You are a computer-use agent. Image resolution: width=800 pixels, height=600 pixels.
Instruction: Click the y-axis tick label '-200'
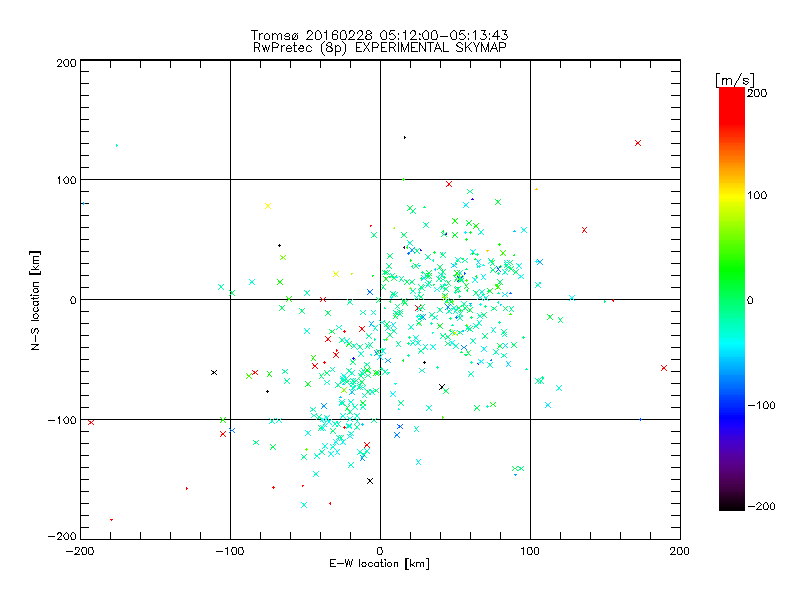pyautogui.click(x=62, y=536)
